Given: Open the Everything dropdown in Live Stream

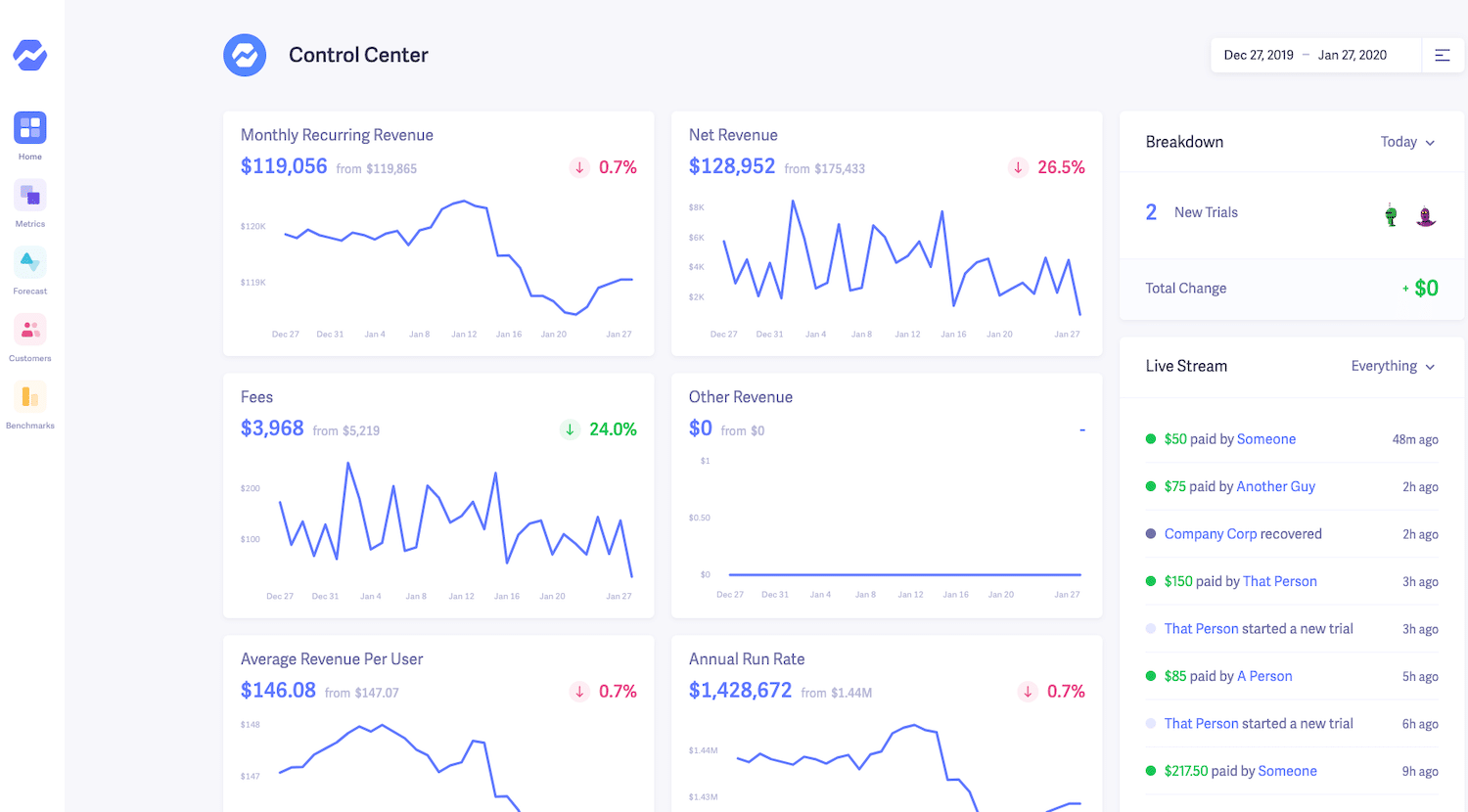Looking at the screenshot, I should click(1394, 366).
